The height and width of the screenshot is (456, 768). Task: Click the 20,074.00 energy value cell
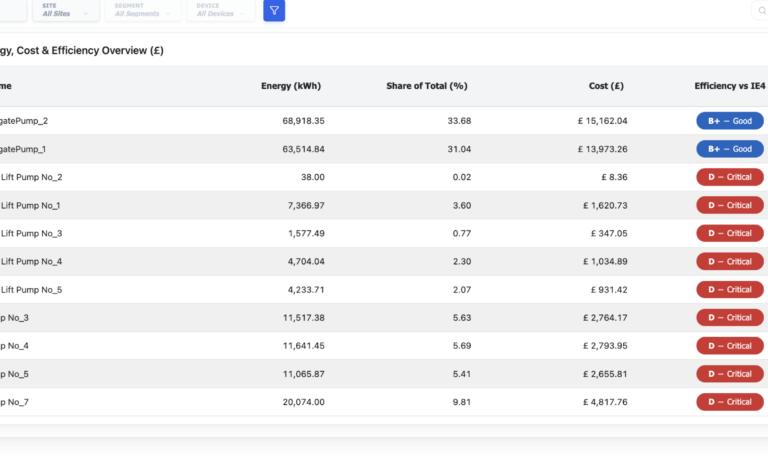(x=303, y=402)
